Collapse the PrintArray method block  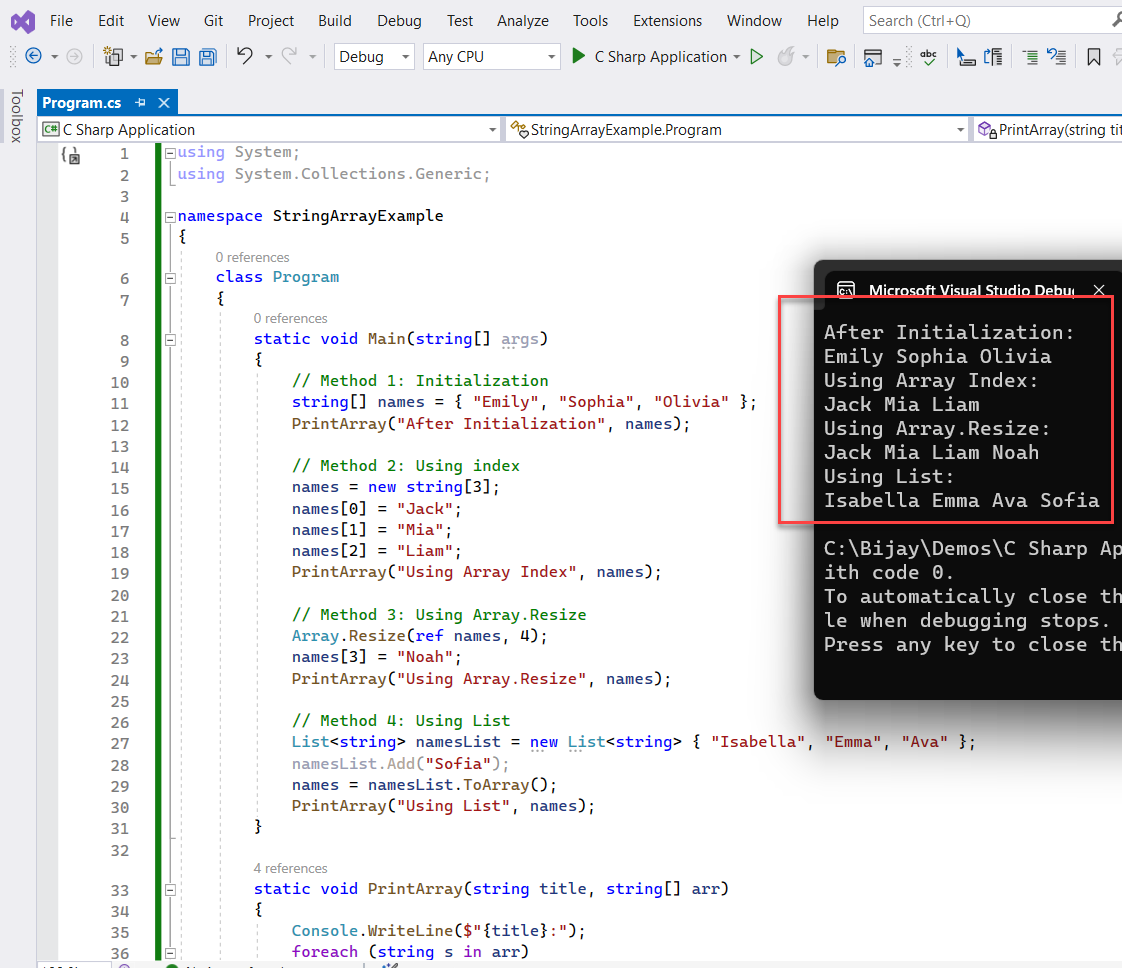coord(170,890)
